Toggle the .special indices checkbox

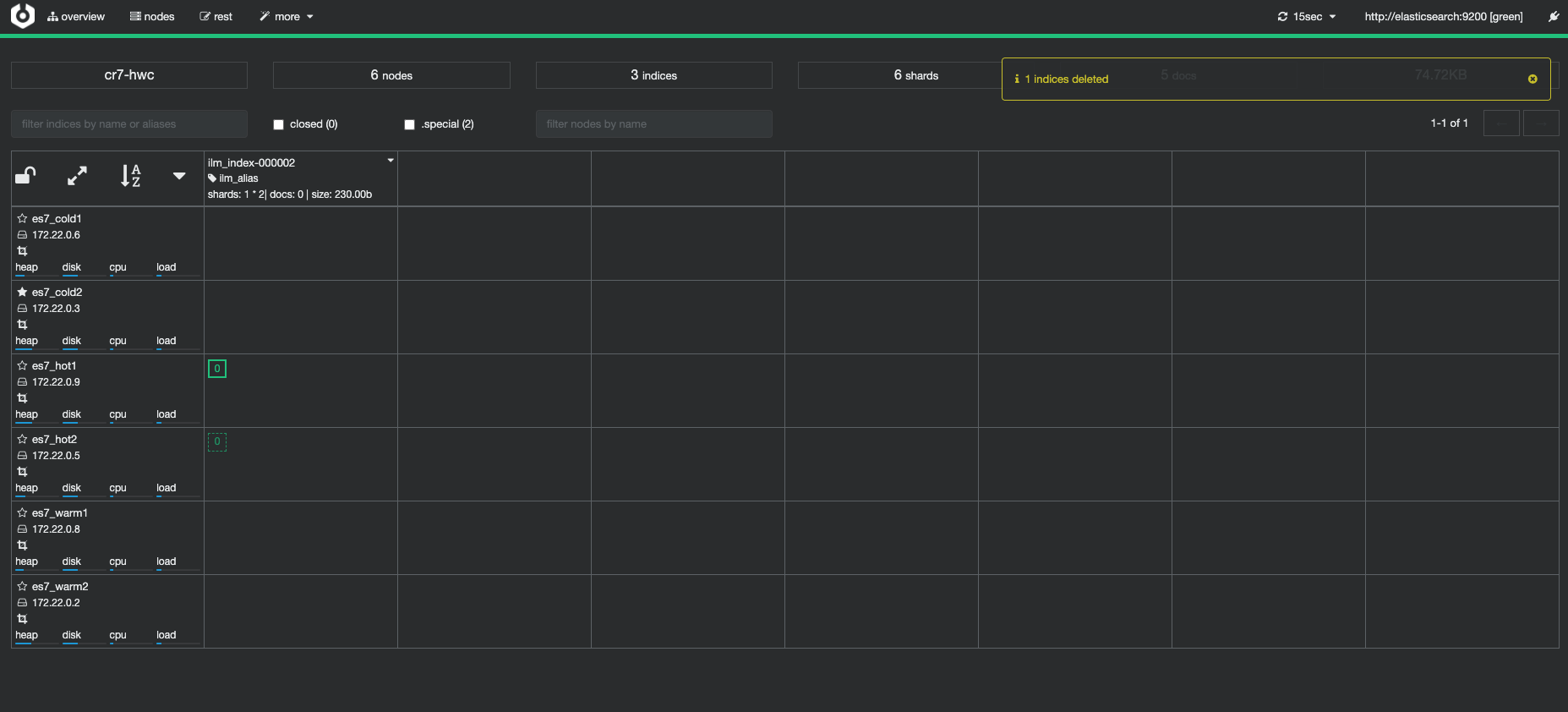coord(410,124)
